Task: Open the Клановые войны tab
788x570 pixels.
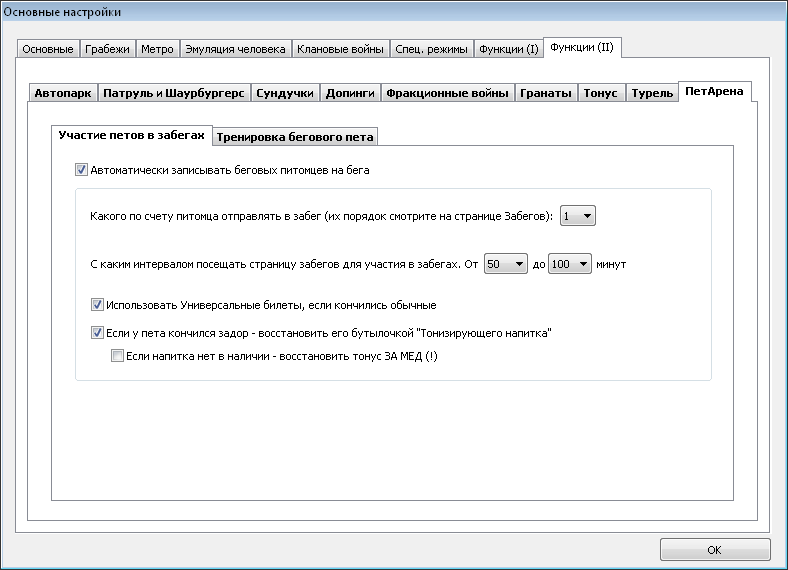Action: tap(340, 49)
